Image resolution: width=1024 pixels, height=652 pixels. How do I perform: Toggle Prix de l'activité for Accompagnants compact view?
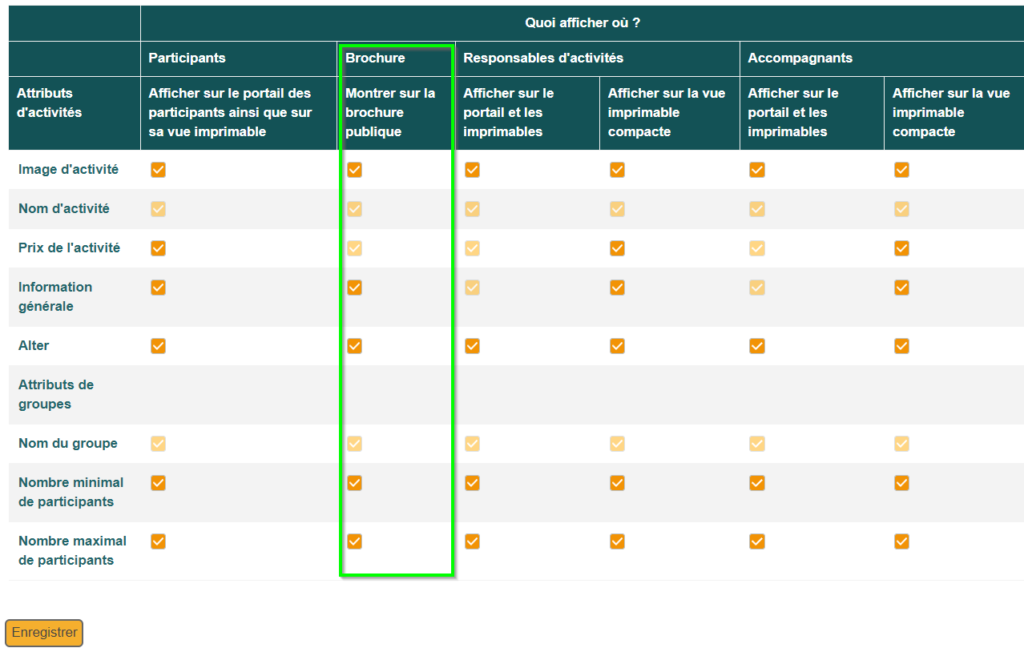coord(902,248)
